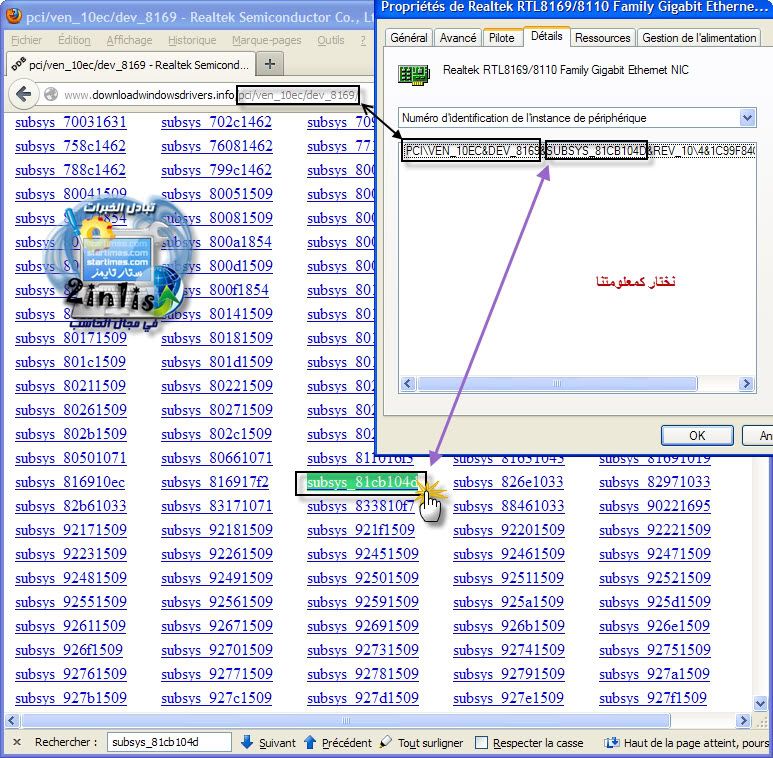Screen dimensions: 773x758
Task: Click browser page scroll down arrow
Action: tap(760, 703)
